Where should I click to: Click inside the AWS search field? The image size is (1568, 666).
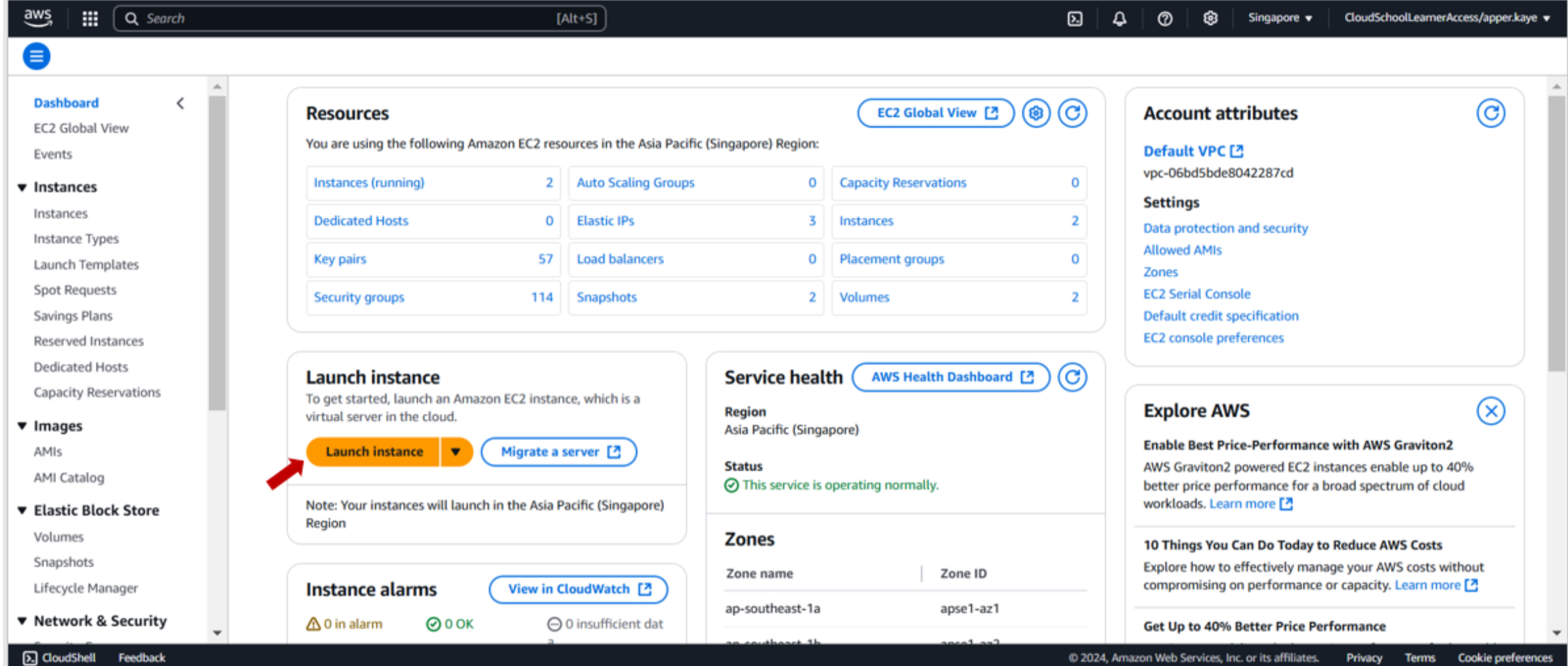pos(360,19)
